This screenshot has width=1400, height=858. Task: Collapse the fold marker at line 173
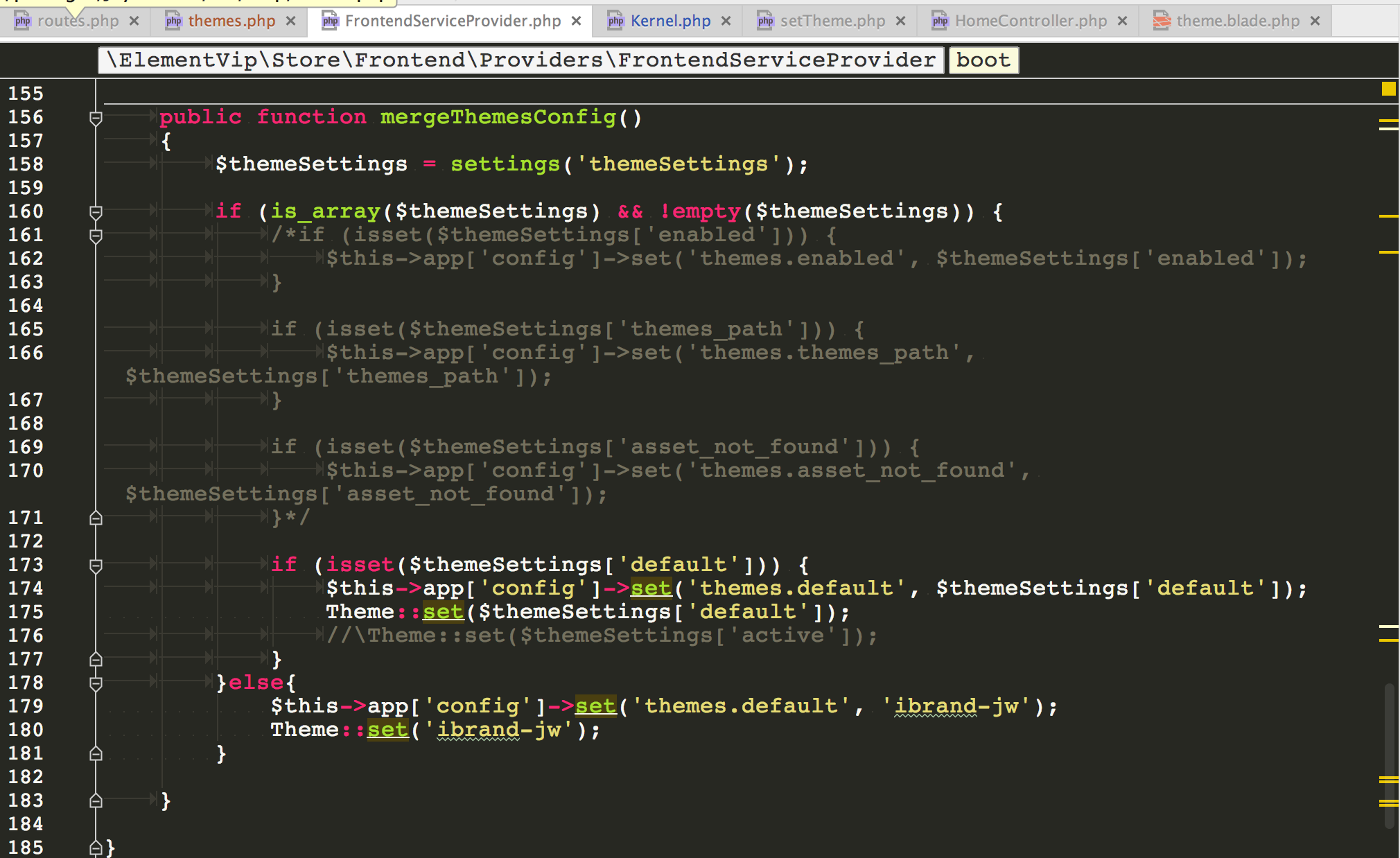(96, 565)
